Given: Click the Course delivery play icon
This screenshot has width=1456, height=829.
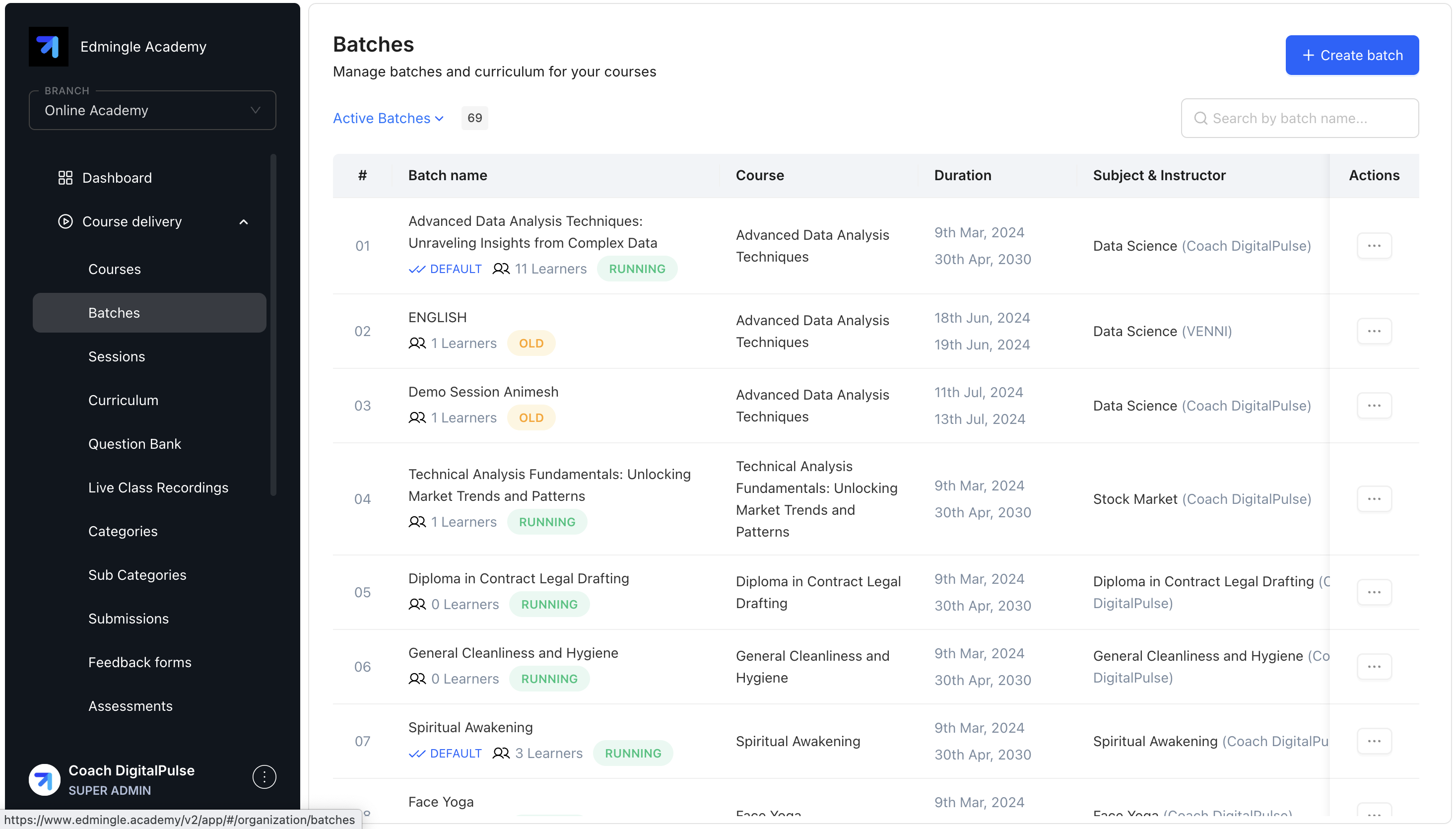Looking at the screenshot, I should tap(66, 221).
